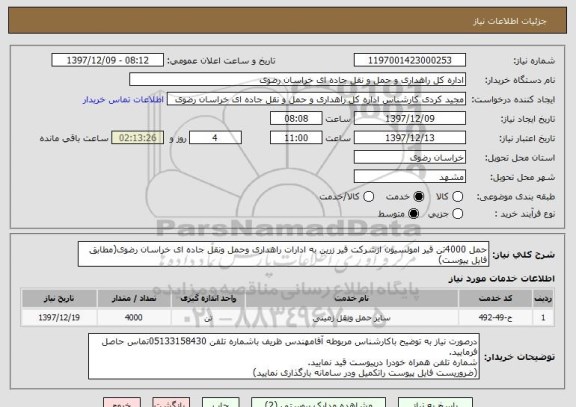The image size is (576, 407).
Task: Click the خروج exit button
Action: 122,403
